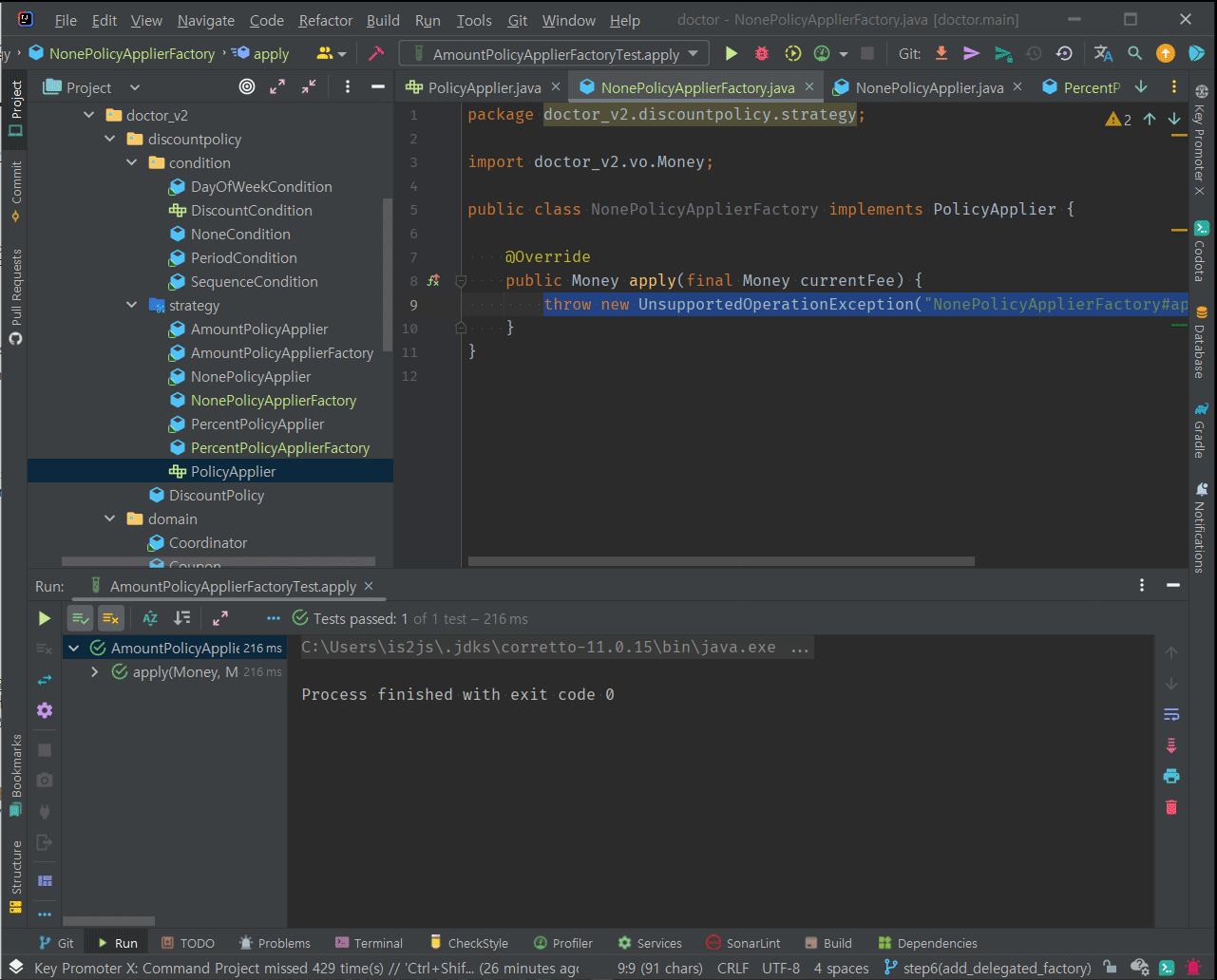Screen dimensions: 1217x980
Task: Click the Debug bug icon in the toolbar
Action: click(x=761, y=54)
